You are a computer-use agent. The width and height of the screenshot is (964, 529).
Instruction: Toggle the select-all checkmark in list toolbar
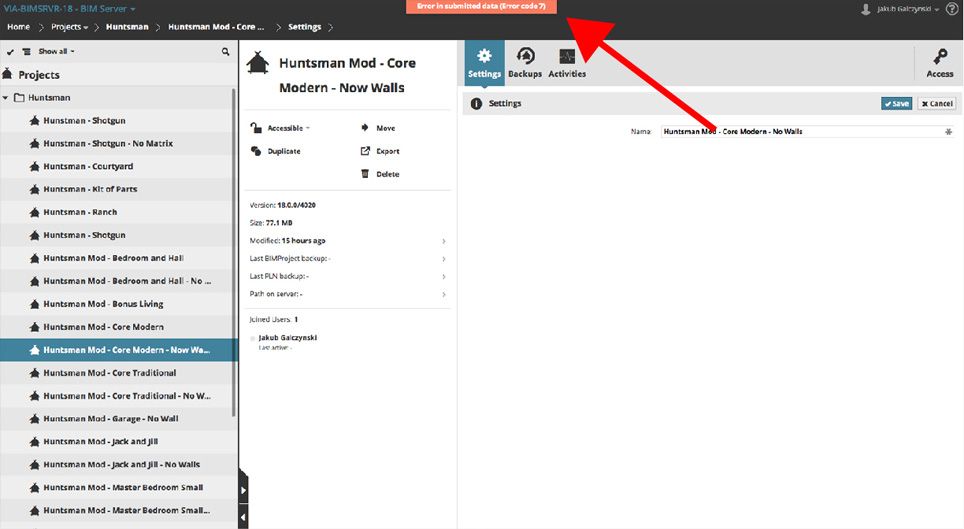tap(10, 52)
